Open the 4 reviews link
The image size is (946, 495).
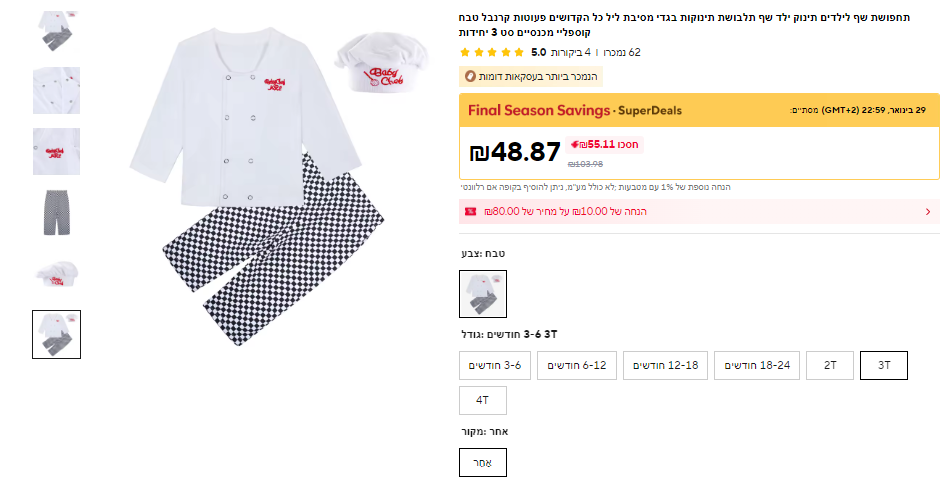[x=573, y=52]
